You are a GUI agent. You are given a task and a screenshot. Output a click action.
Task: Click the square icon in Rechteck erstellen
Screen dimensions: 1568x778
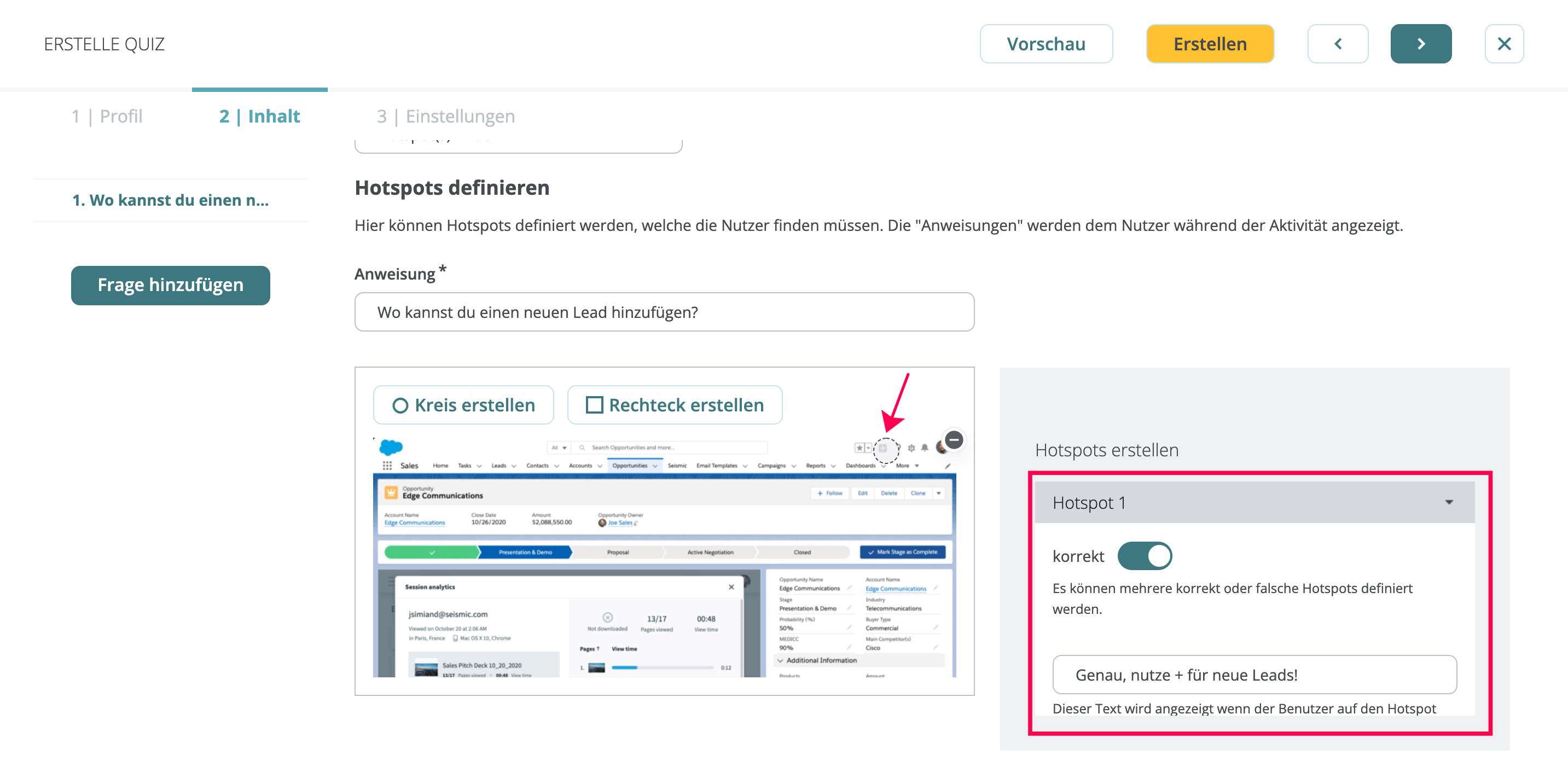(594, 405)
